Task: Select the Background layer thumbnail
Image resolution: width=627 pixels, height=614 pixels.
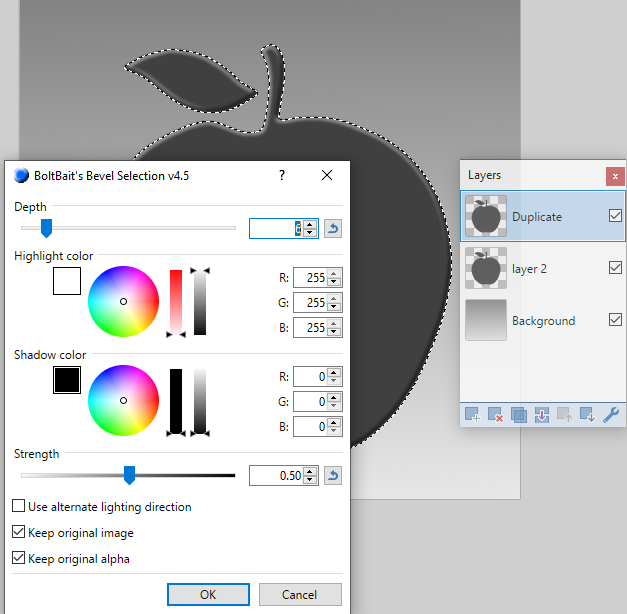Action: tap(486, 320)
